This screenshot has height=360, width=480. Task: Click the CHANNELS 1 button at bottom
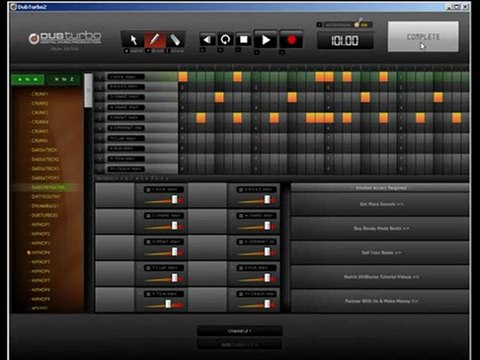coord(240,331)
